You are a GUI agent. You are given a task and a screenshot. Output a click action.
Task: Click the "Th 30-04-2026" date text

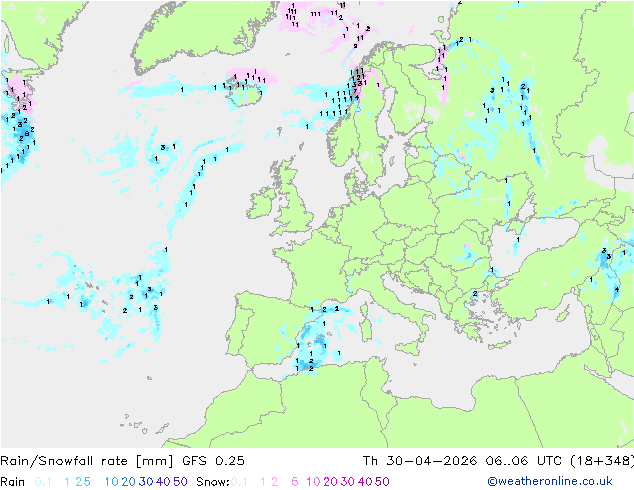420,461
